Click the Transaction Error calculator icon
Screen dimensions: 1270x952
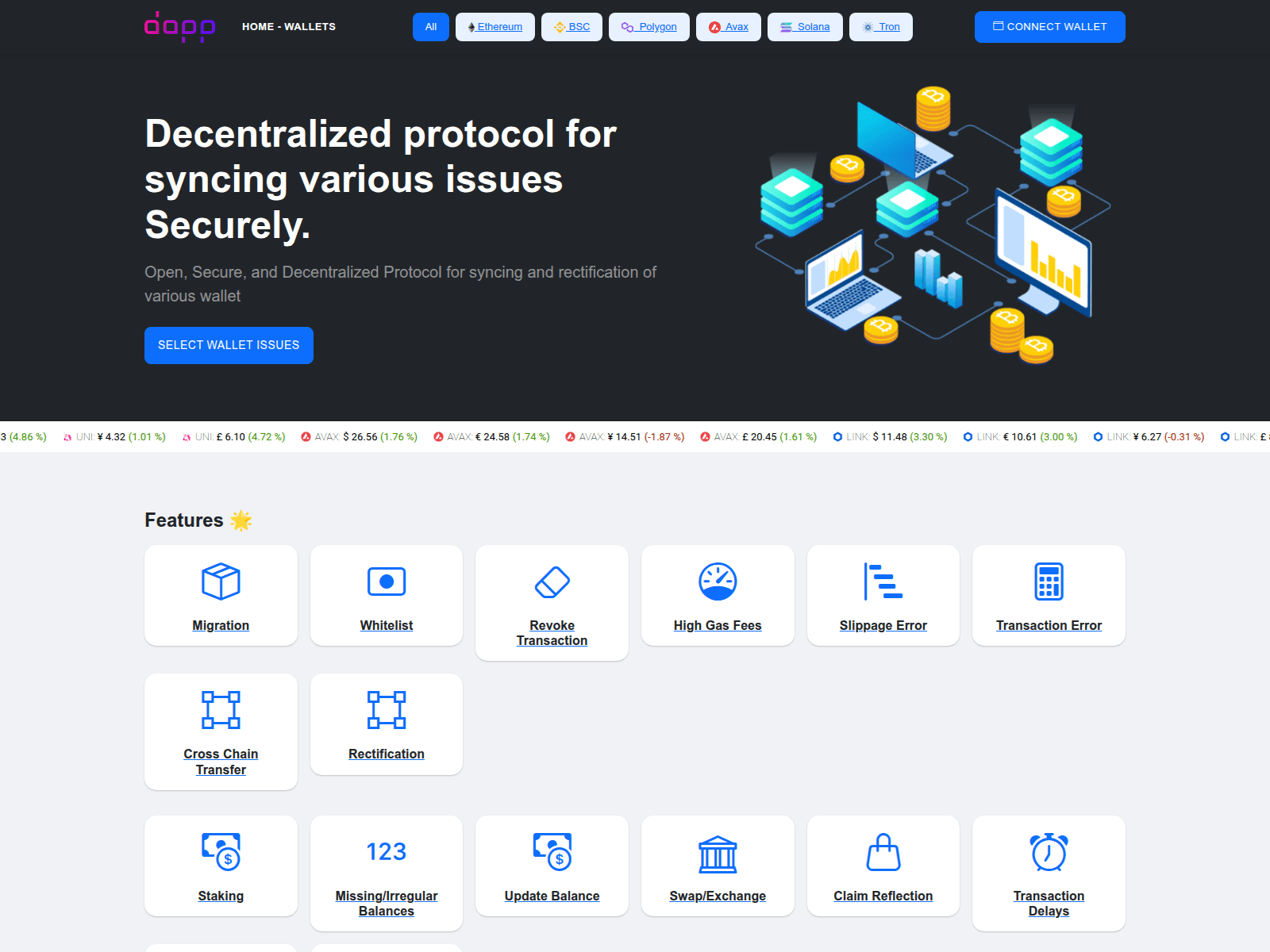(1049, 582)
